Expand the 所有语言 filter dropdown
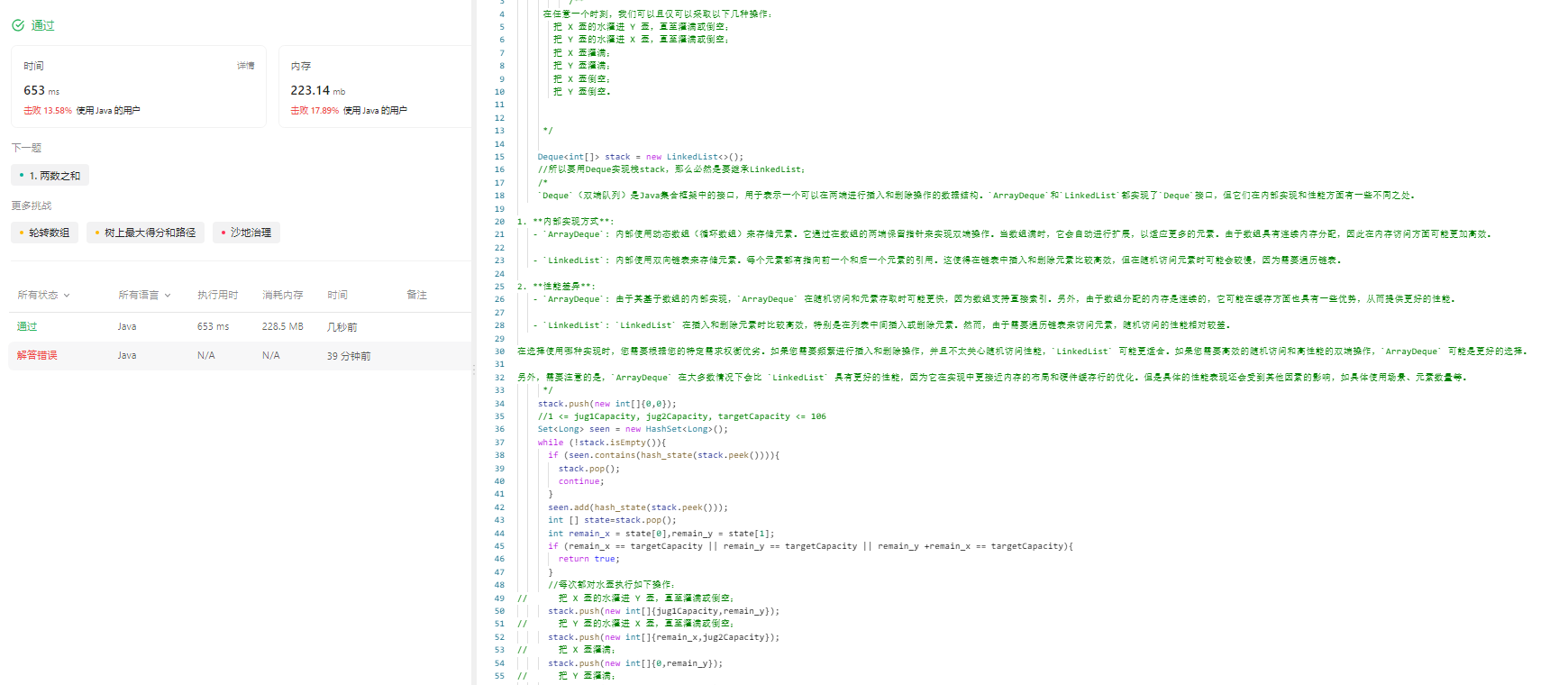1568x685 pixels. coord(144,295)
